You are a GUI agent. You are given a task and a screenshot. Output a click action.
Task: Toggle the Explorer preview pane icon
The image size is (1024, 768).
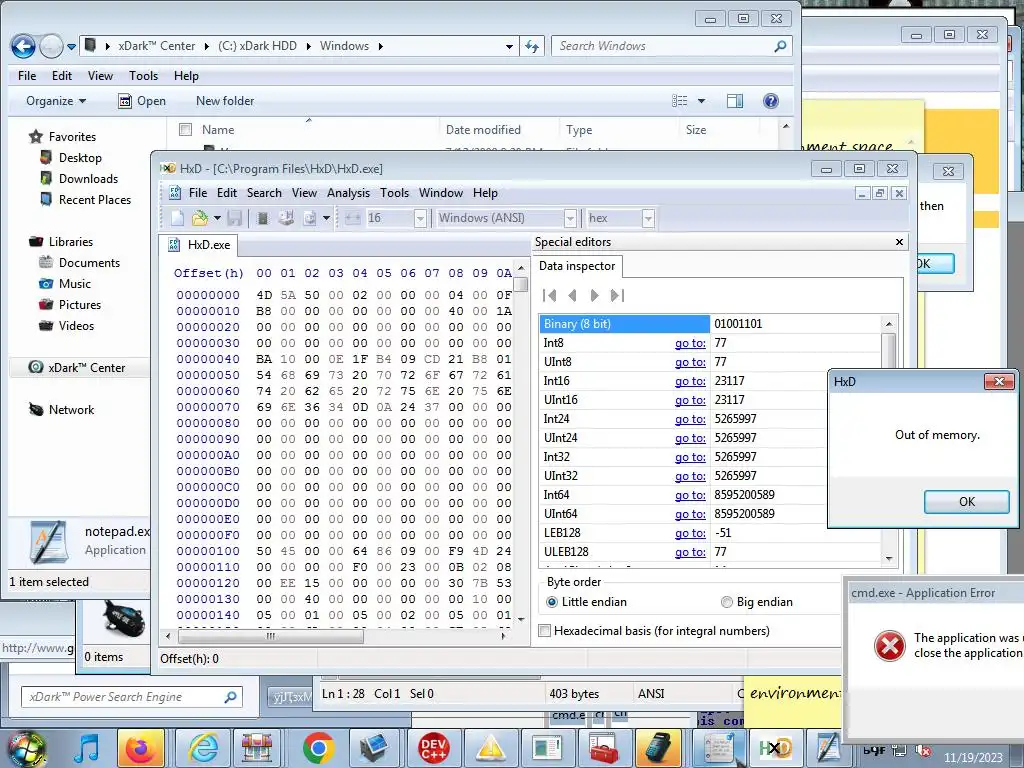tap(735, 101)
